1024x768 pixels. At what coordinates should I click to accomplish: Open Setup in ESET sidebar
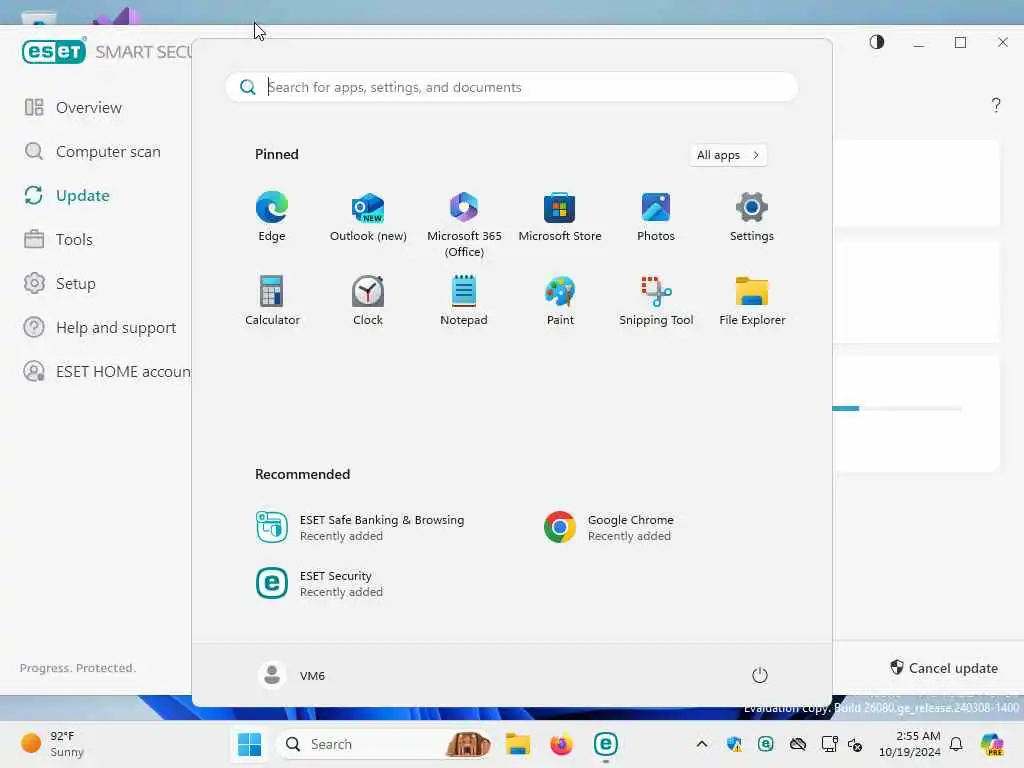pos(60,283)
